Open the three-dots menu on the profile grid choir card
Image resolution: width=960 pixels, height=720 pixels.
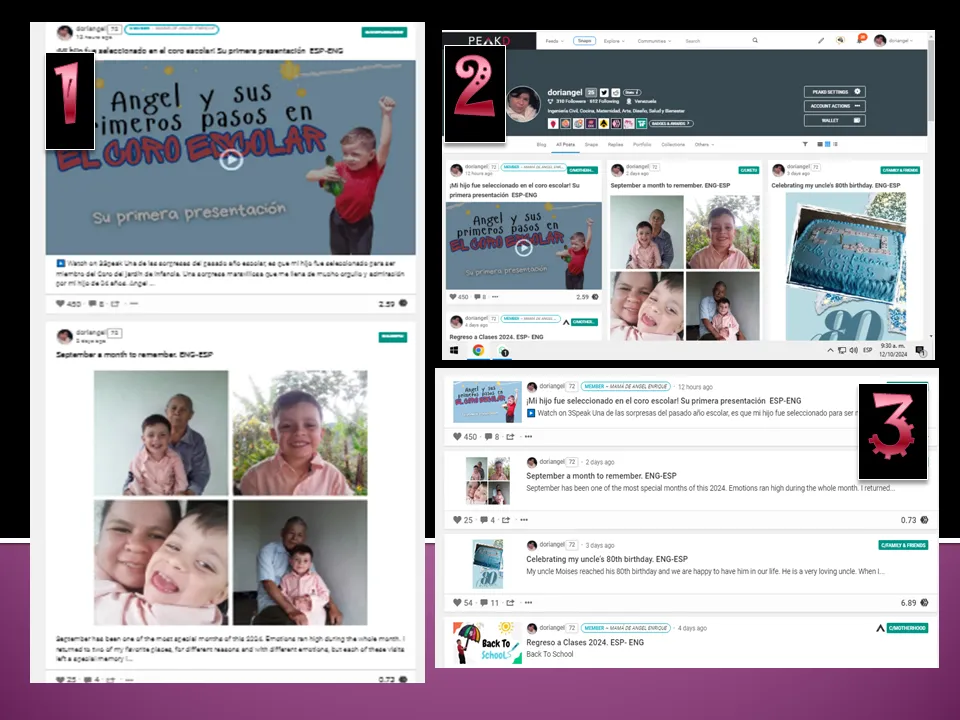495,297
